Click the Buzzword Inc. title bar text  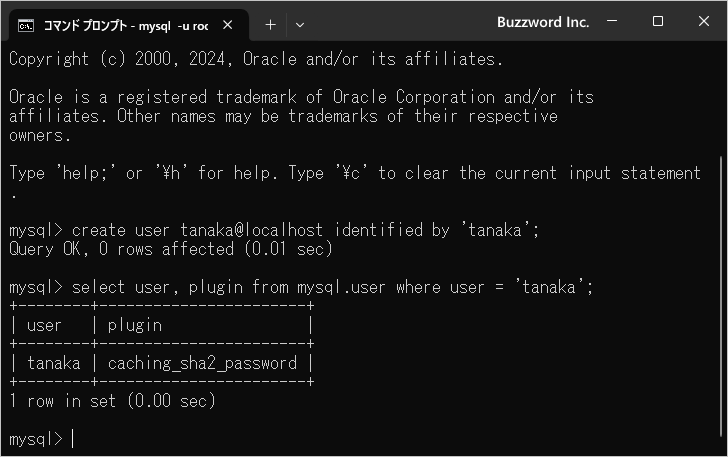543,22
